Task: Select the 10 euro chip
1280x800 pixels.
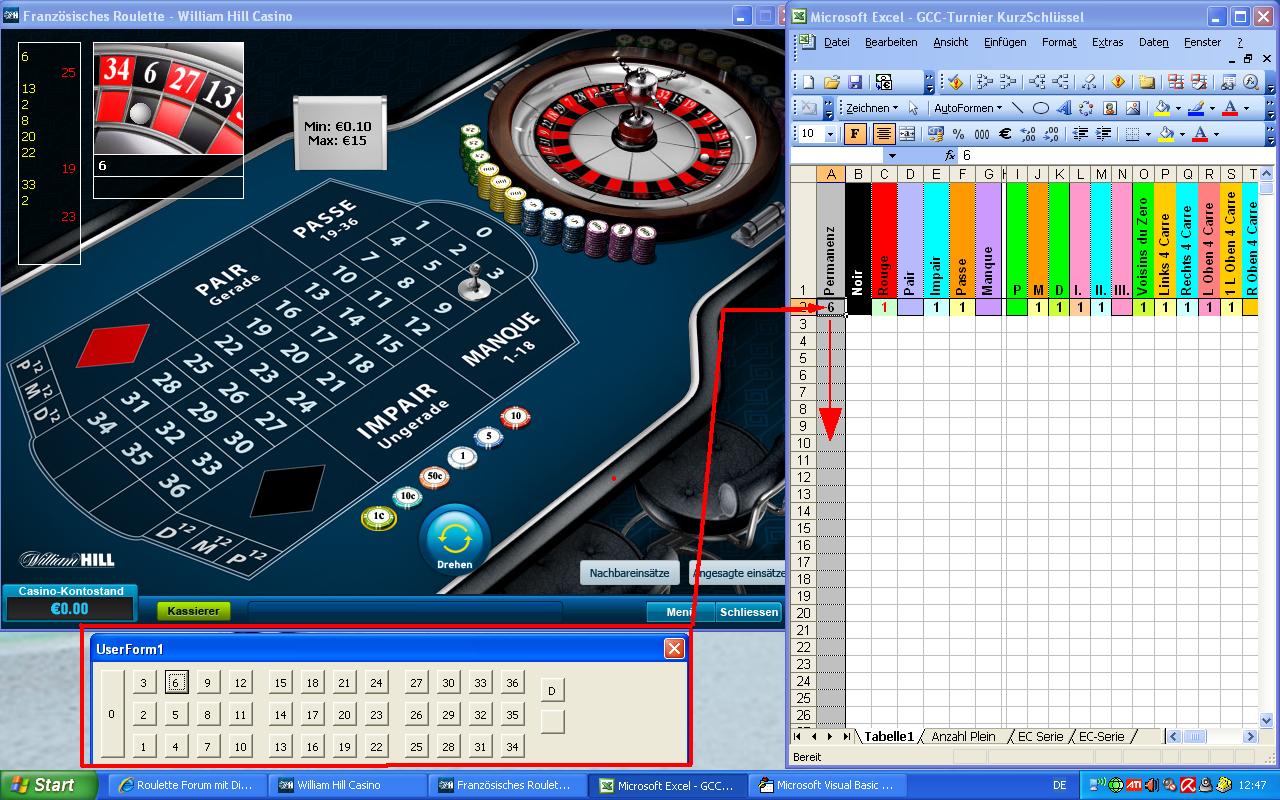Action: click(515, 416)
